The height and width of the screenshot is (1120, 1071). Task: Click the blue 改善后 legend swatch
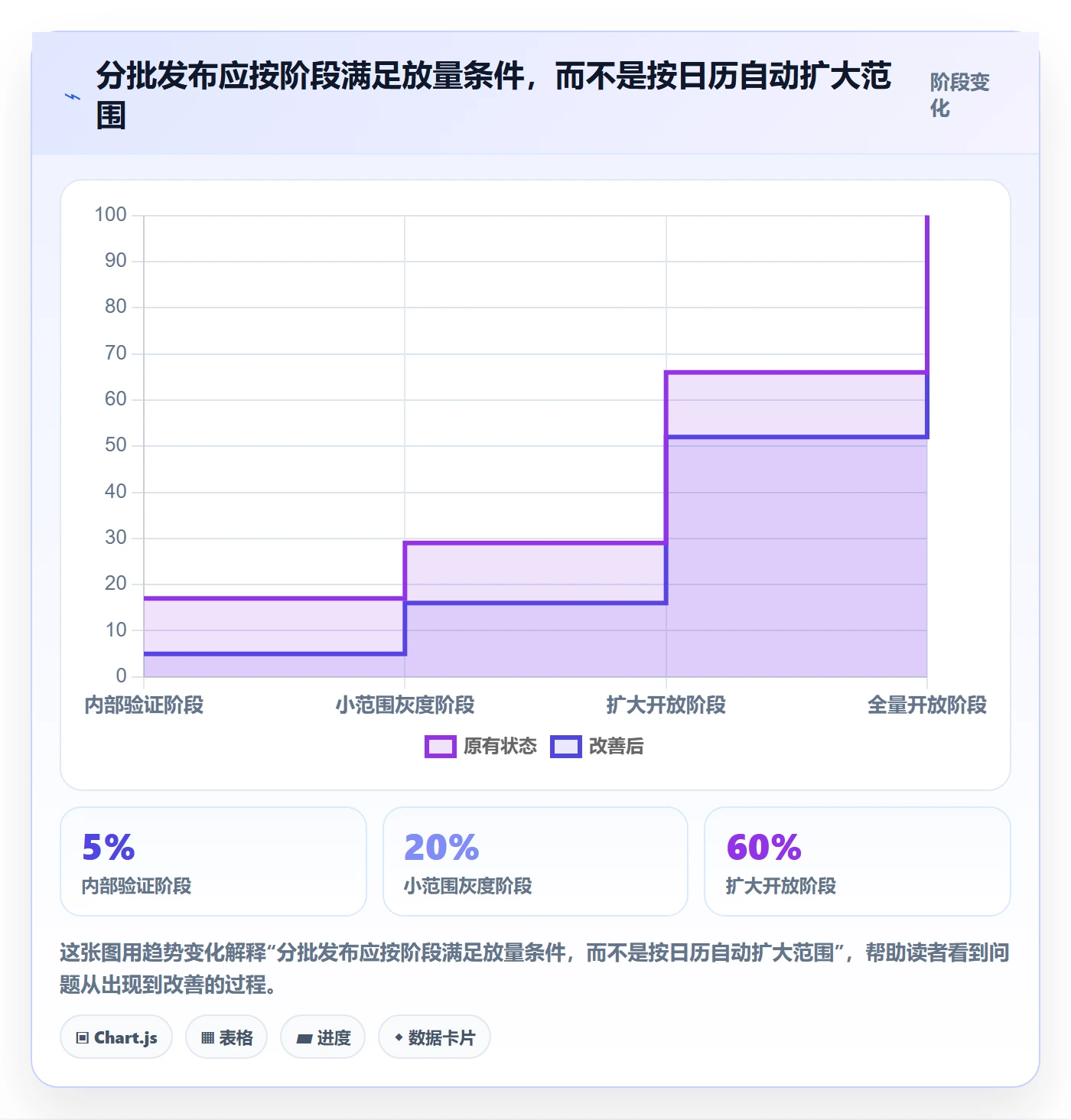566,747
